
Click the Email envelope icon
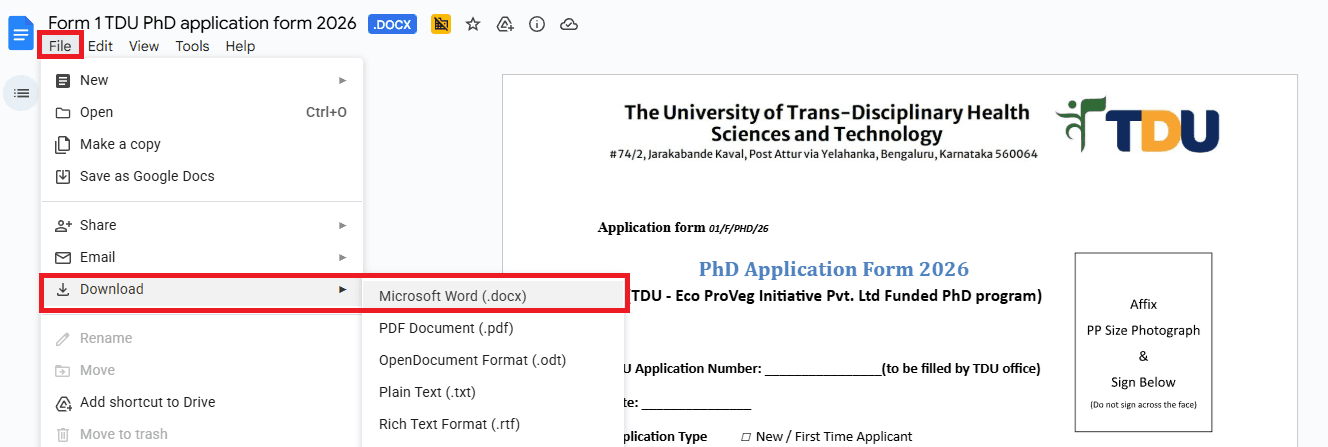[x=63, y=257]
